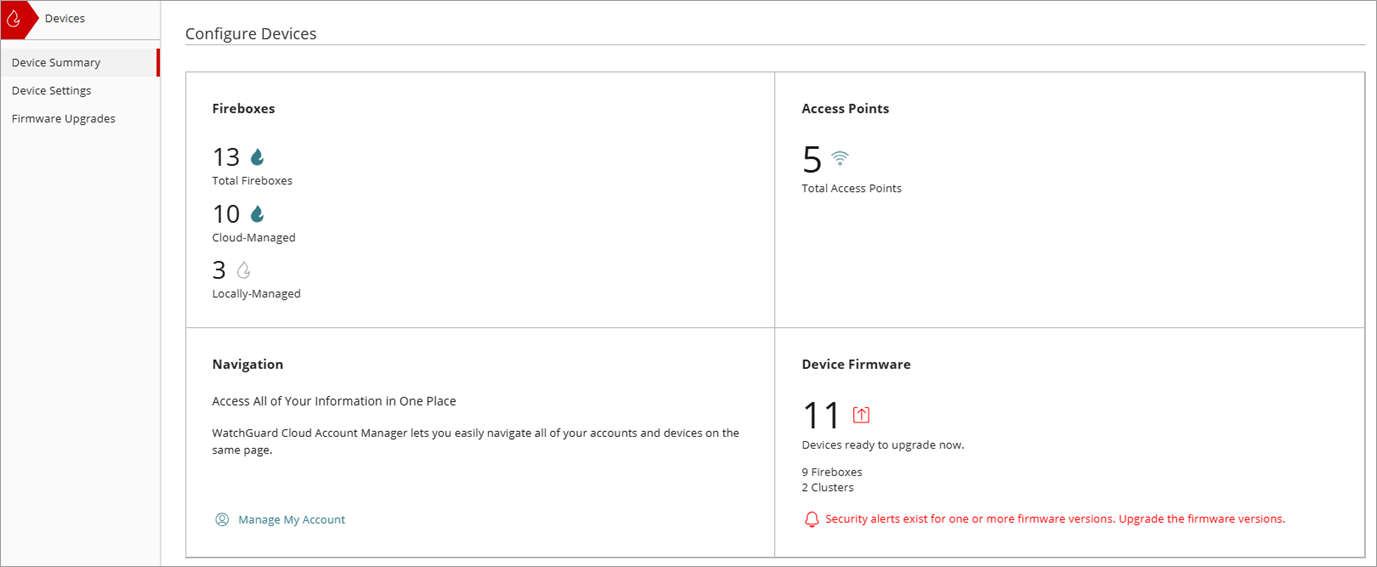Click the 2 Clusters line

tap(828, 488)
